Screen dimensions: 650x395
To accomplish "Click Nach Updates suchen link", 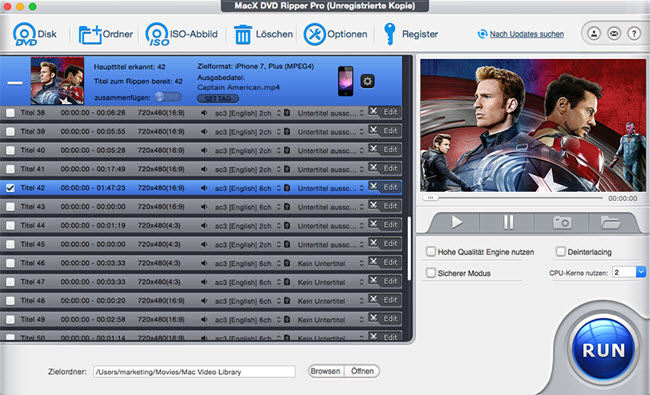I will tap(526, 34).
